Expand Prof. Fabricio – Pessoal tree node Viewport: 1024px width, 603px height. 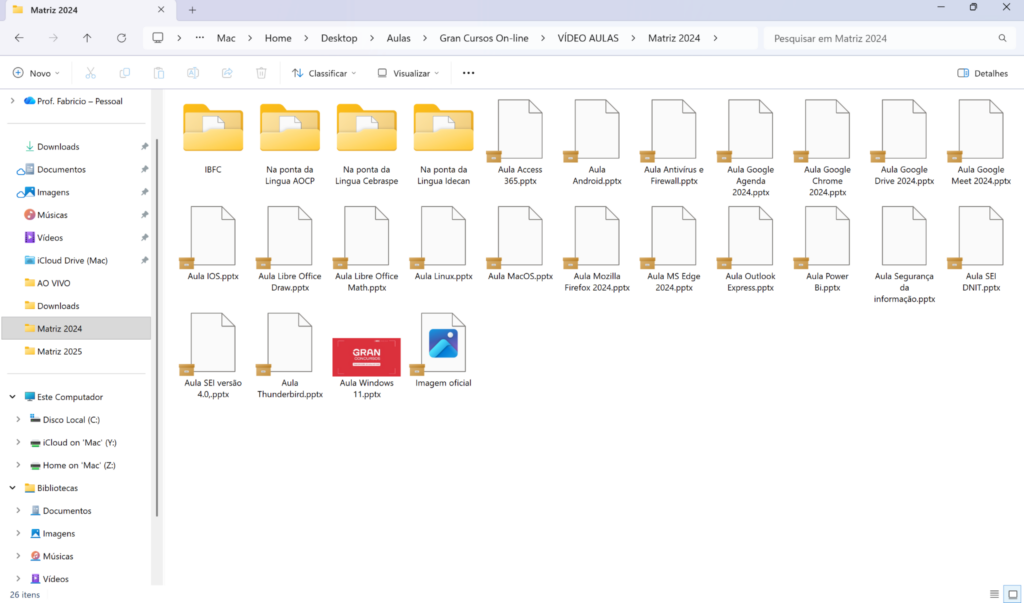(x=12, y=101)
